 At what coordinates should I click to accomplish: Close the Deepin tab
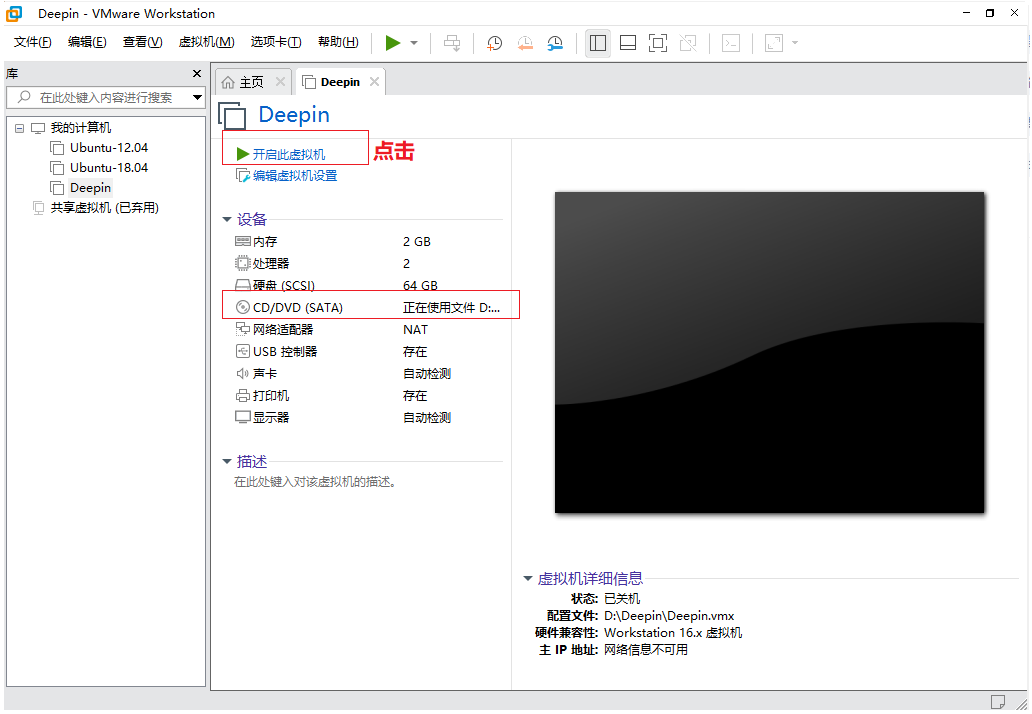pyautogui.click(x=374, y=82)
